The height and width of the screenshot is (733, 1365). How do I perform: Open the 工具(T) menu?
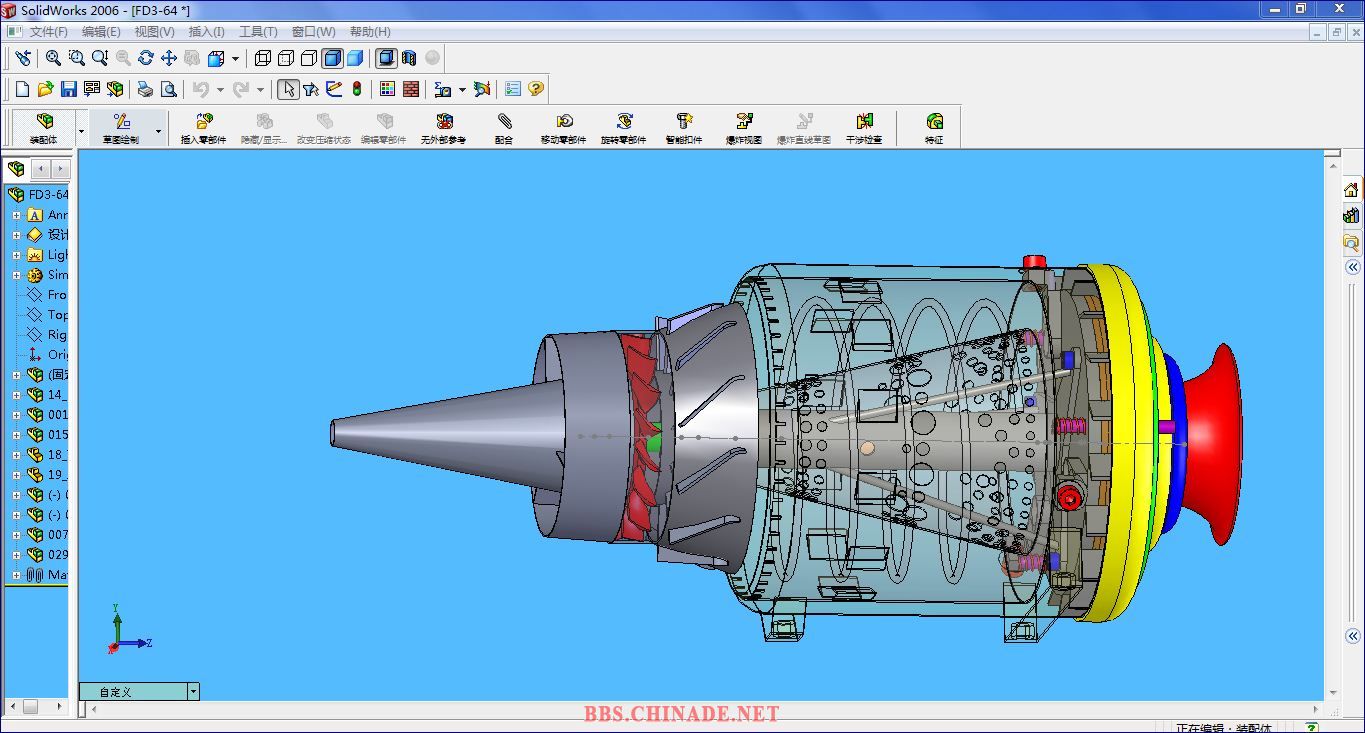click(x=258, y=32)
